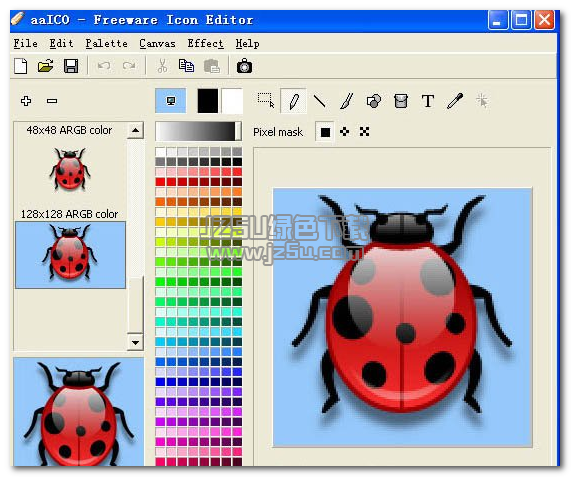Paste from the clipboard
571x477 pixels.
pyautogui.click(x=212, y=66)
